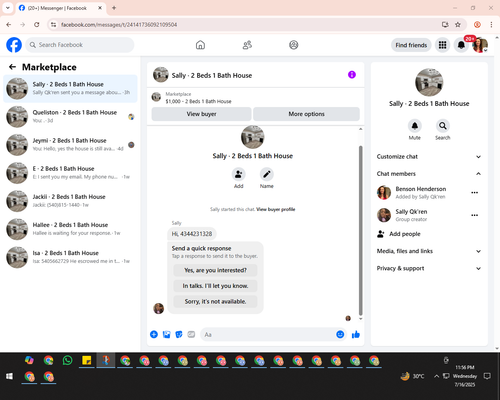500x400 pixels.
Task: Open the Groups icon in top navigation
Action: (294, 45)
